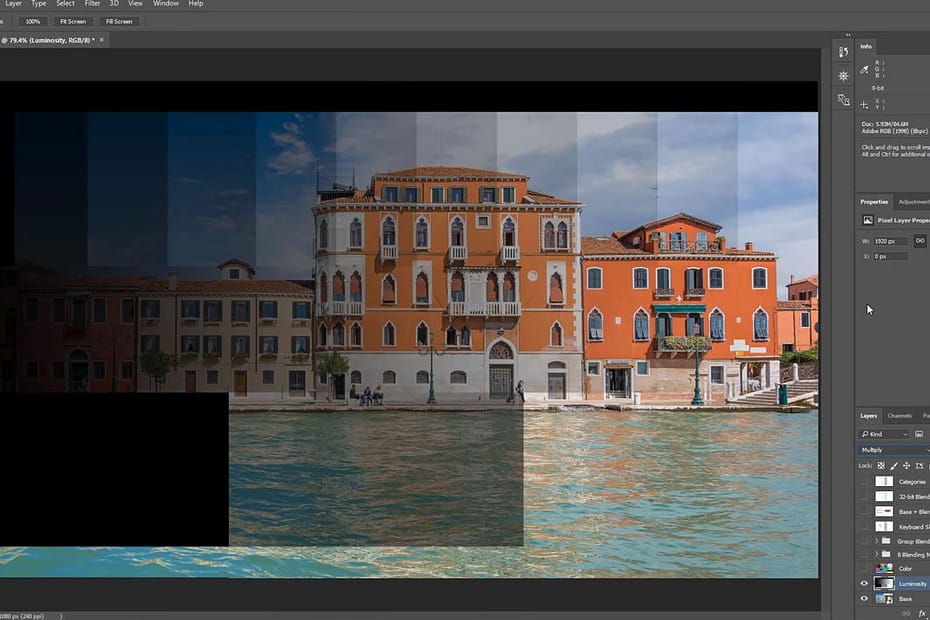Screen dimensions: 930x620
Task: Click the eyedropper icon in Info panel
Action: click(865, 70)
